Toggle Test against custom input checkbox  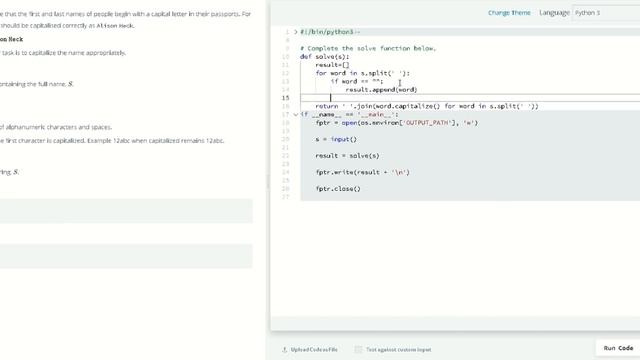pyautogui.click(x=358, y=349)
